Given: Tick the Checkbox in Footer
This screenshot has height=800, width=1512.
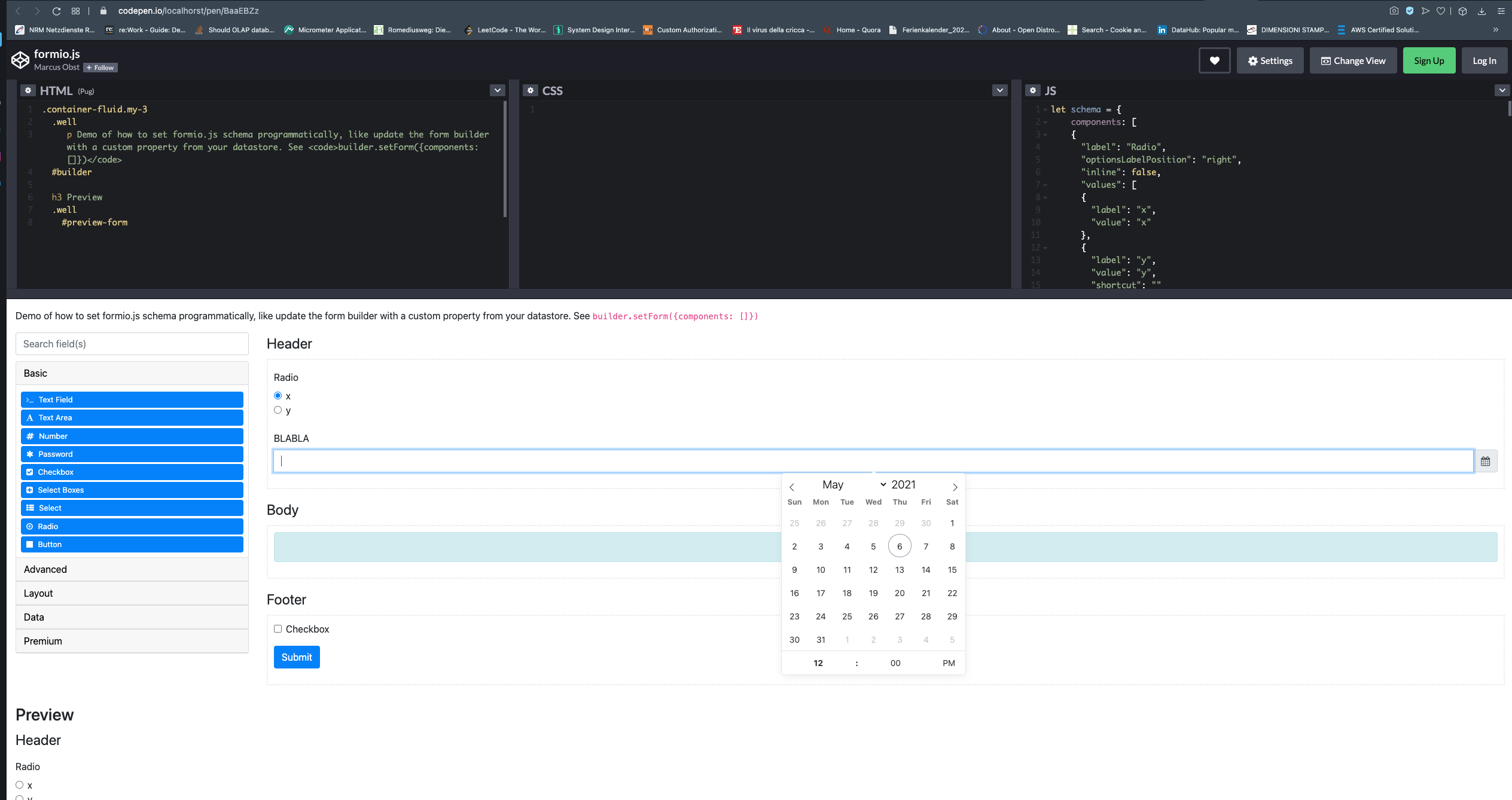Looking at the screenshot, I should 278,628.
